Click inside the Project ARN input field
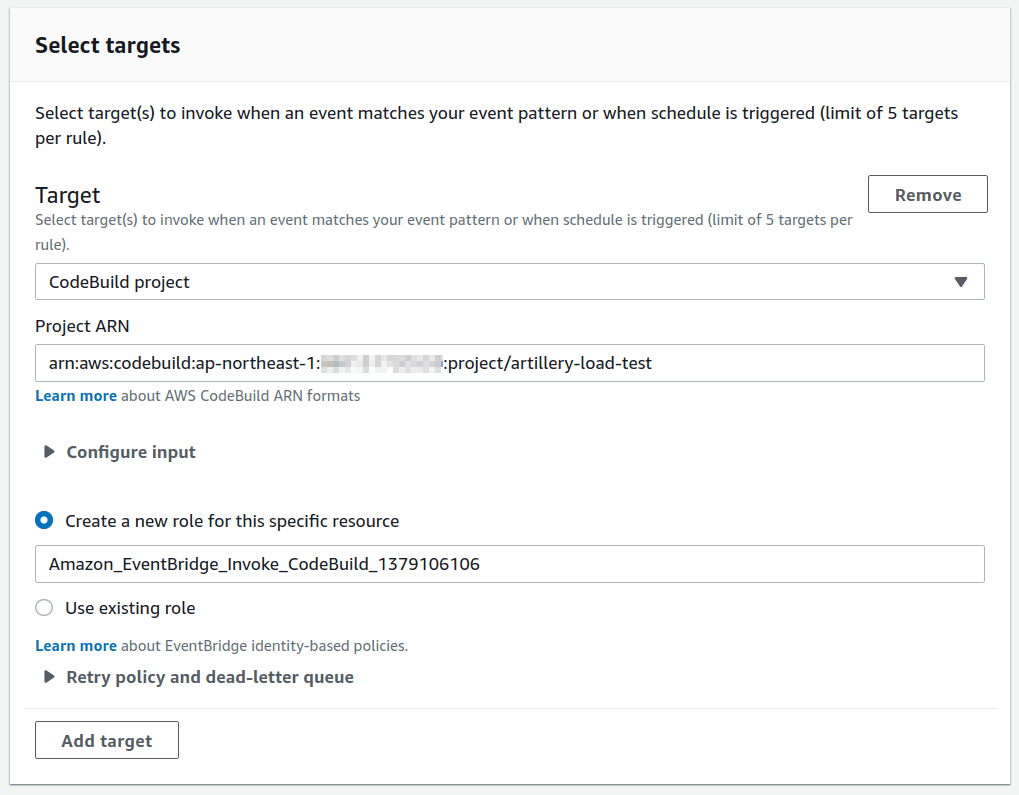 [x=509, y=363]
